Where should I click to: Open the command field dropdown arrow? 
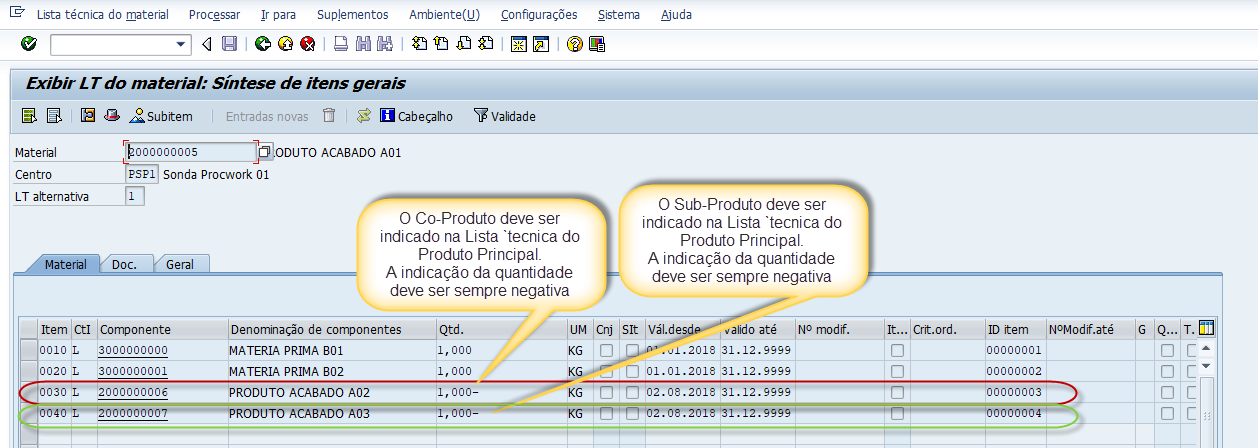(181, 44)
